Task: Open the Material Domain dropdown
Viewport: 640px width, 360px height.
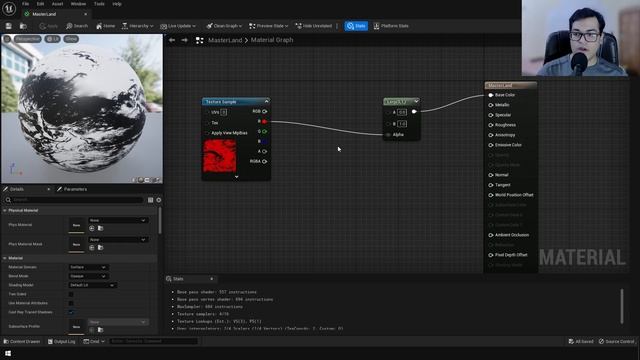Action: point(88,267)
